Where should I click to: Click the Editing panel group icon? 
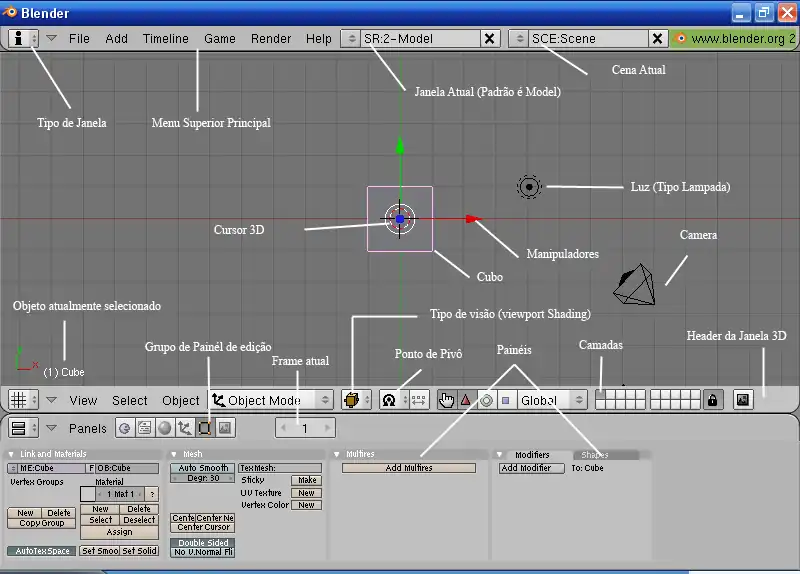pyautogui.click(x=204, y=428)
